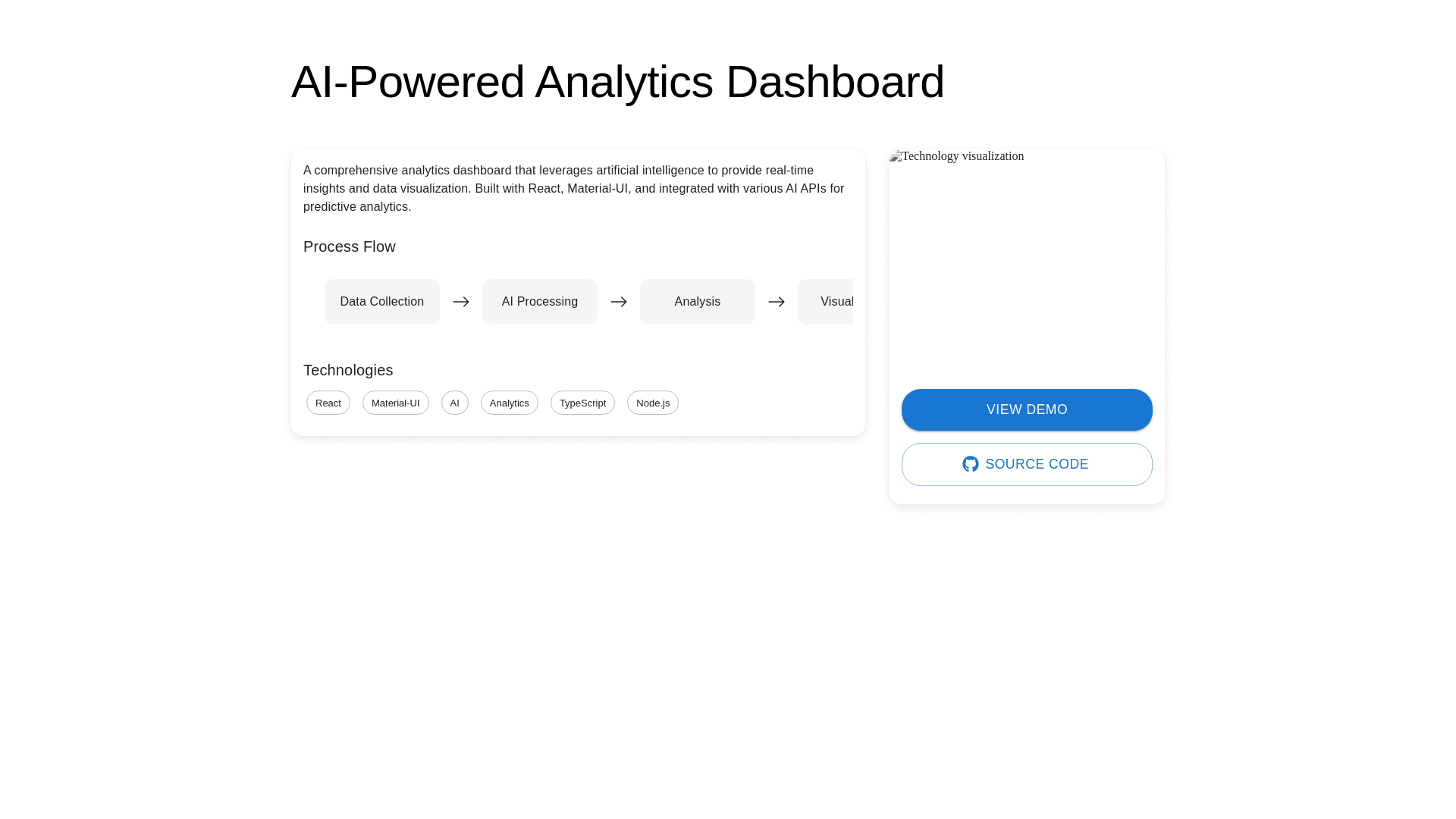Click the arrow after the Analysis step
1456x819 pixels.
(777, 302)
